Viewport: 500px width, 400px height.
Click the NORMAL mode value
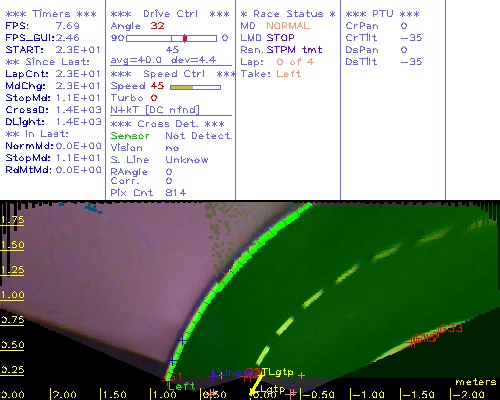[288, 26]
